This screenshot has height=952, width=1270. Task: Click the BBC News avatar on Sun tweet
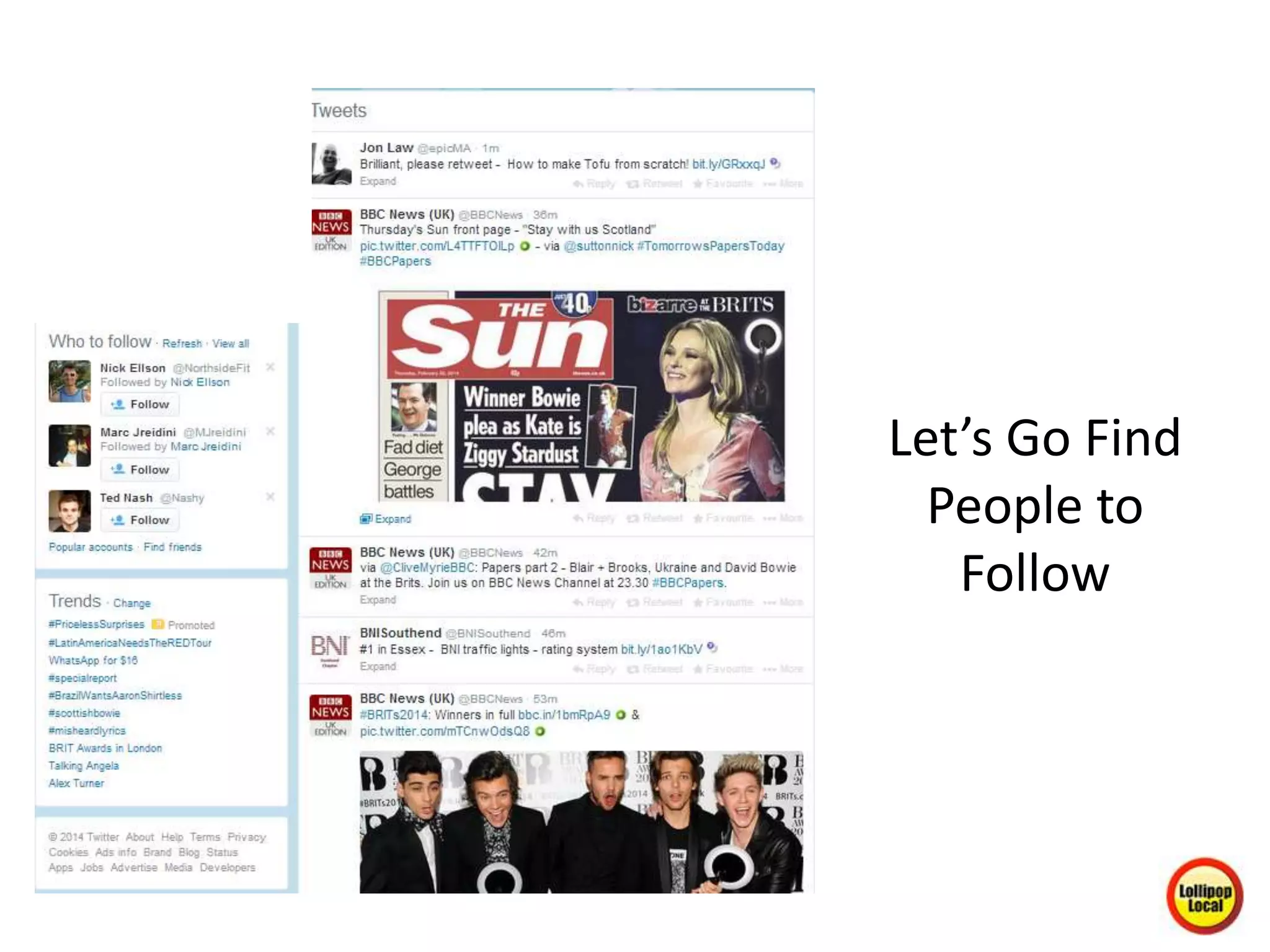coord(331,230)
